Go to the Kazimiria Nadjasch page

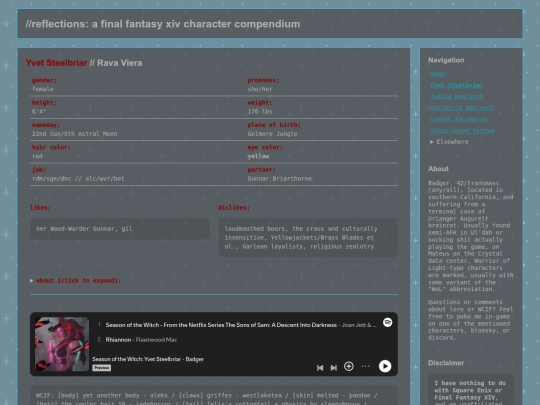pyautogui.click(x=462, y=108)
